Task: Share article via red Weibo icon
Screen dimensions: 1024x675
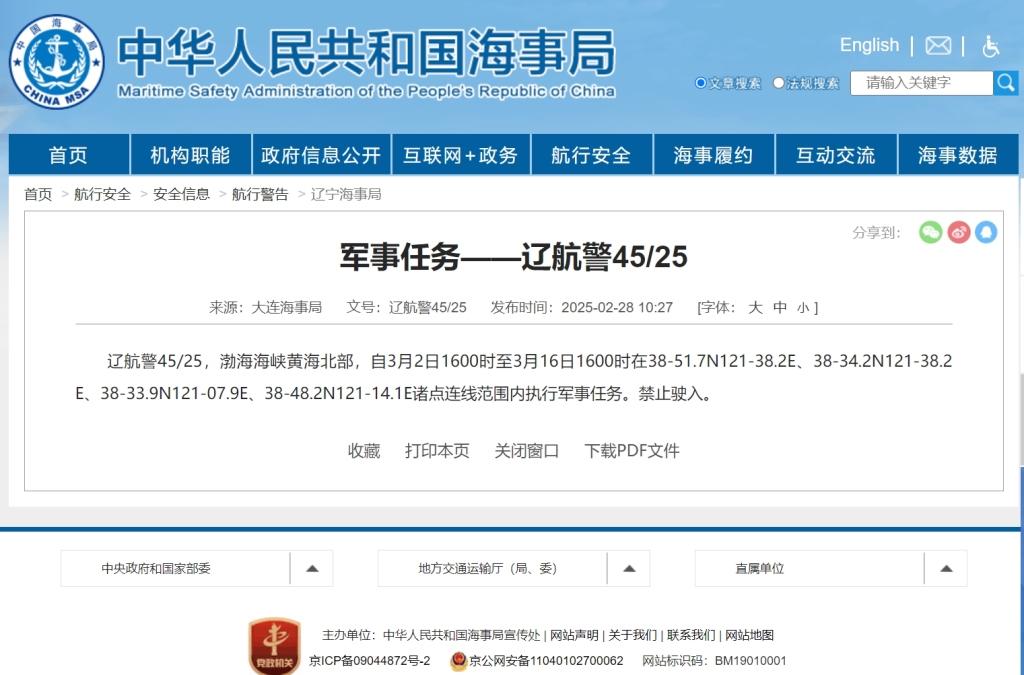Action: point(959,232)
